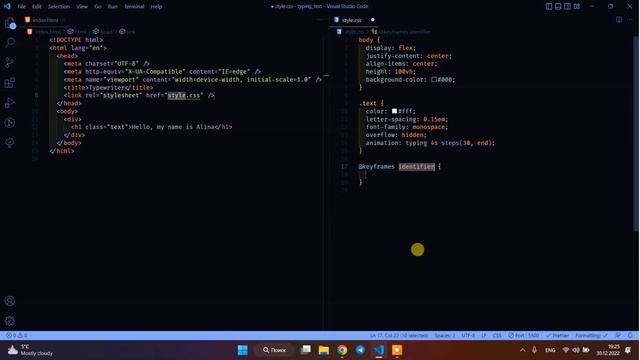
Task: Open the weather widget Mostly cloudy
Action: 30,350
